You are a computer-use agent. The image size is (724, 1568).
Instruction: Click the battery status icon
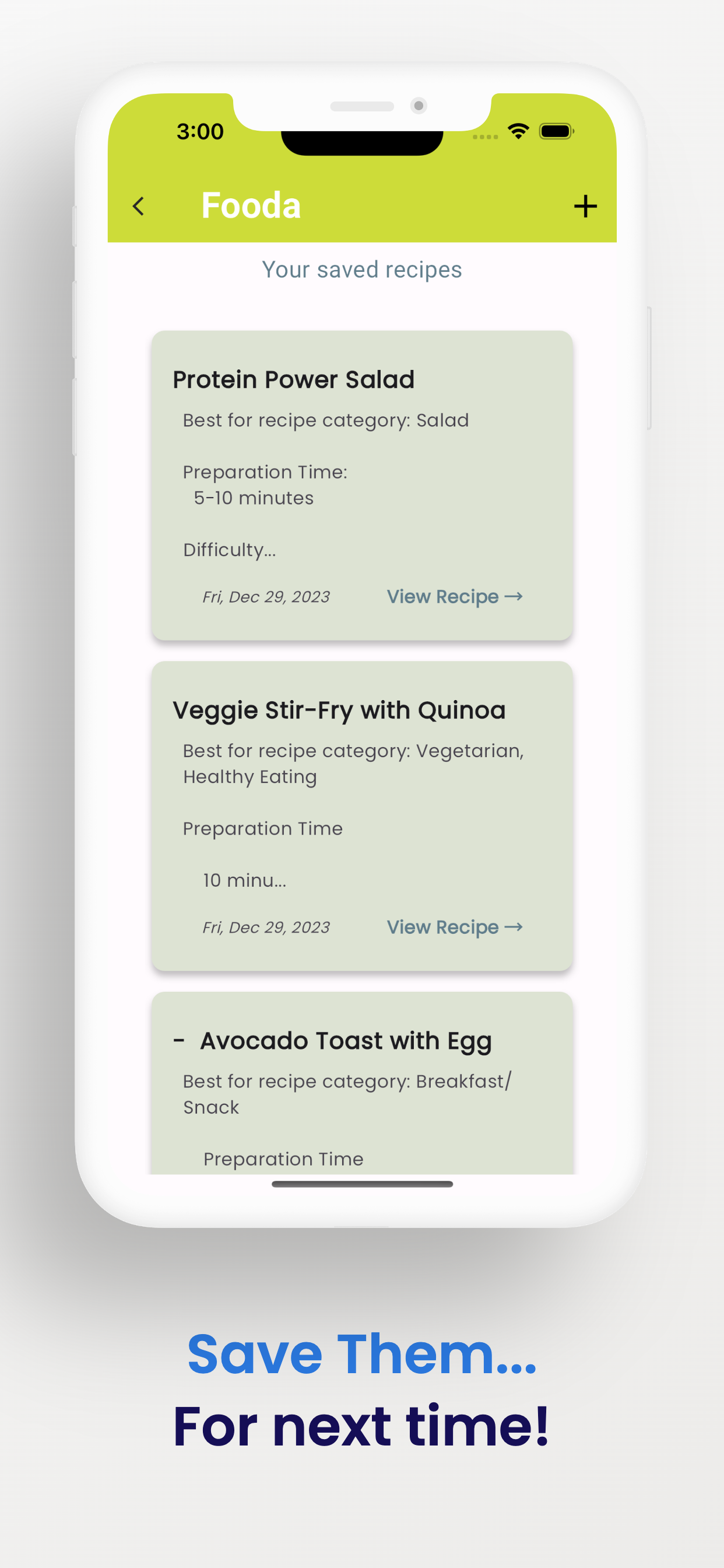point(556,131)
